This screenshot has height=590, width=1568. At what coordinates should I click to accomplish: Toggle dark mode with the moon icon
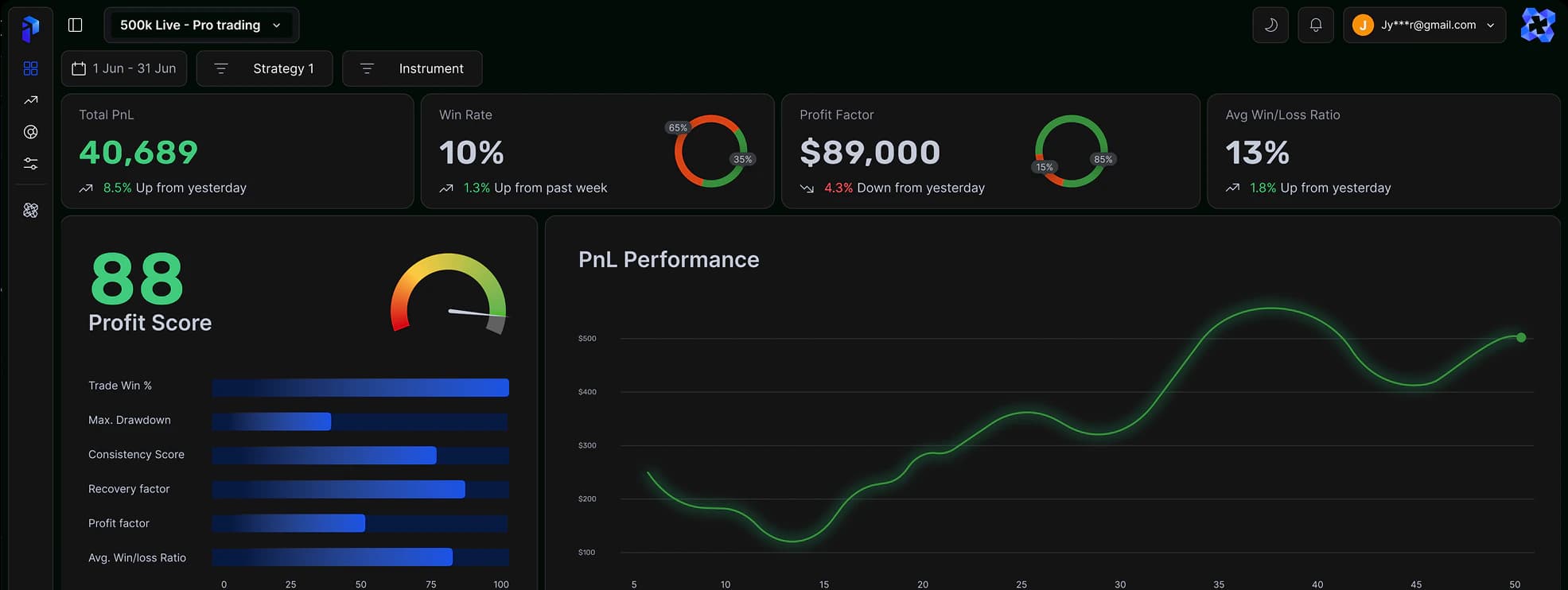point(1270,25)
